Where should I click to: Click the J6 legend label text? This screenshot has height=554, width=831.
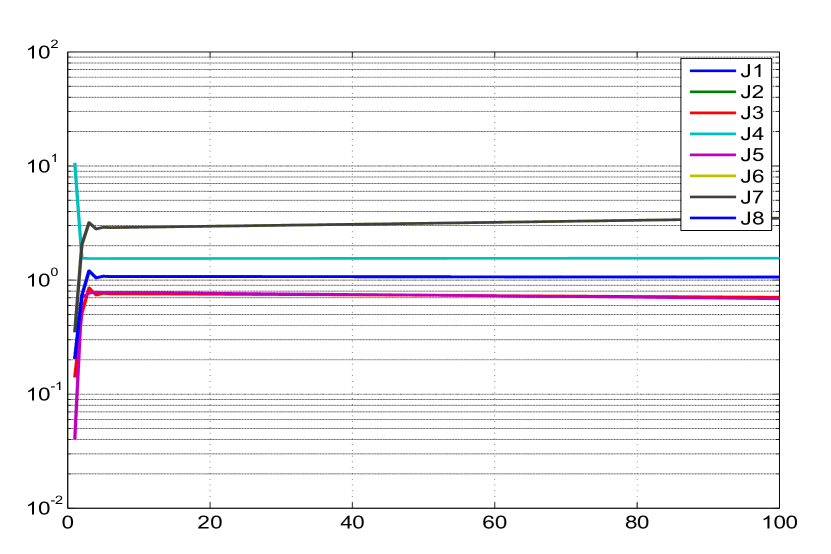coord(752,176)
